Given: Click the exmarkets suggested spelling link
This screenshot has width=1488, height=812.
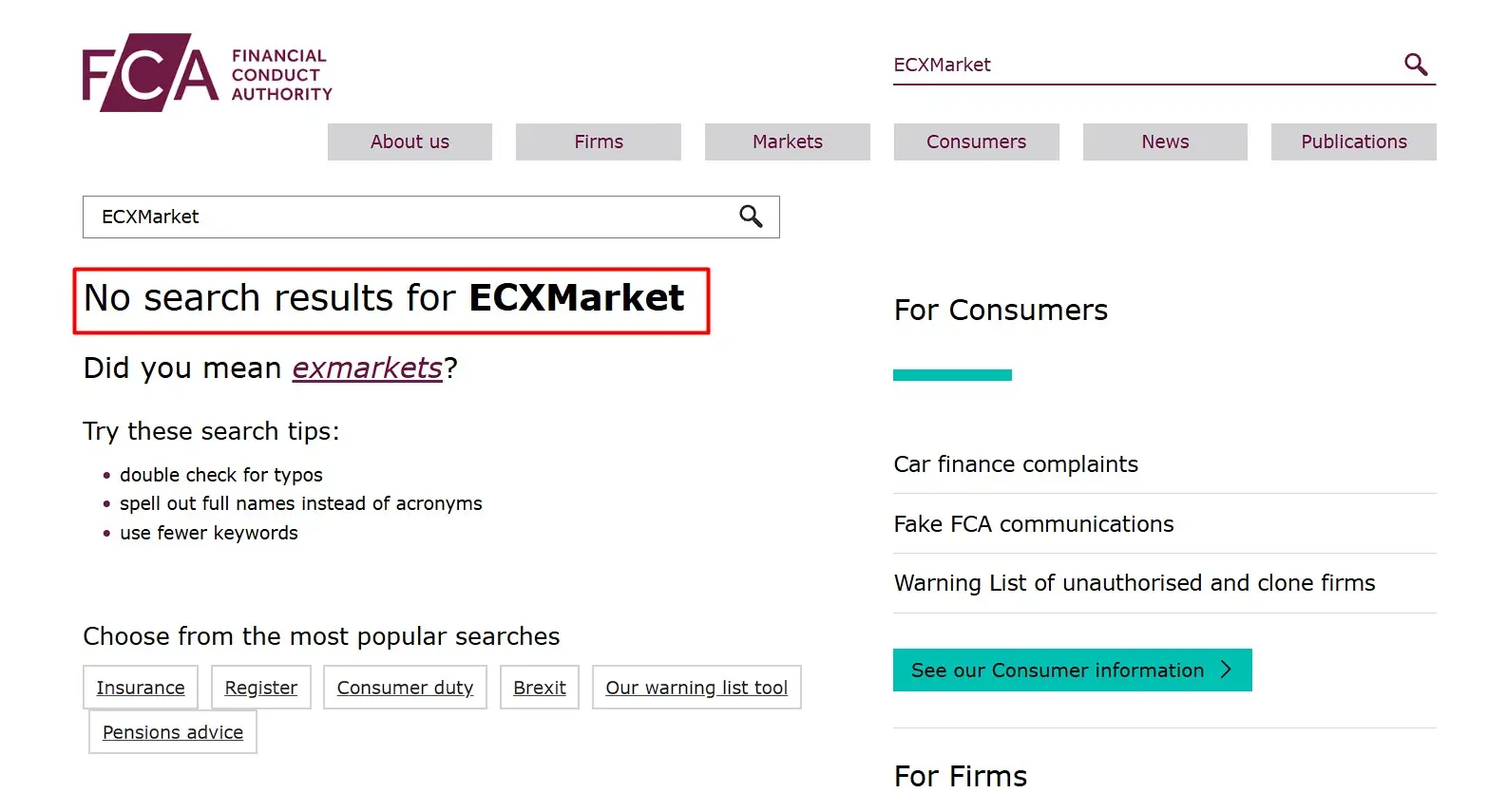Looking at the screenshot, I should (x=367, y=368).
